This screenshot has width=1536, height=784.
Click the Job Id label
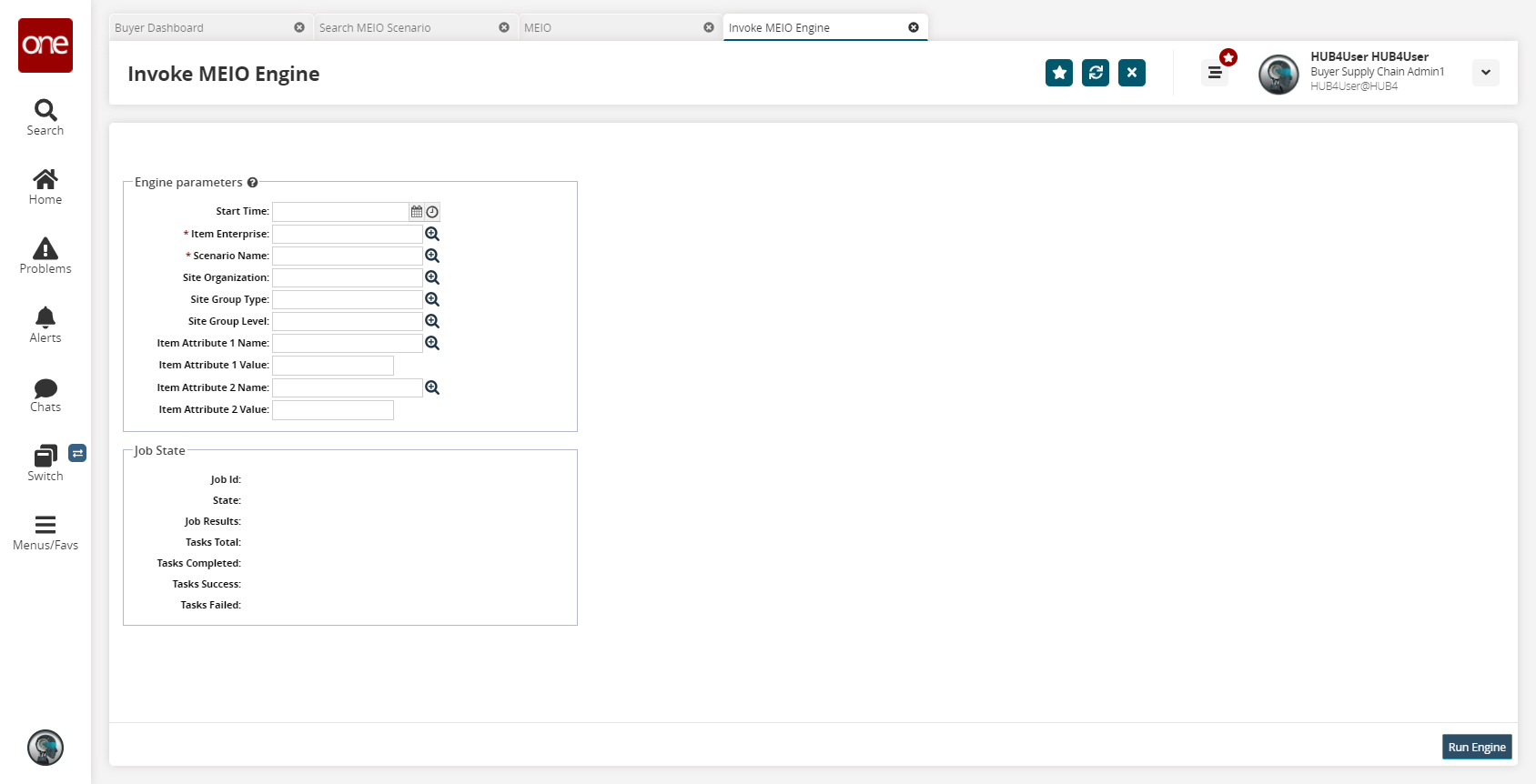[x=226, y=479]
